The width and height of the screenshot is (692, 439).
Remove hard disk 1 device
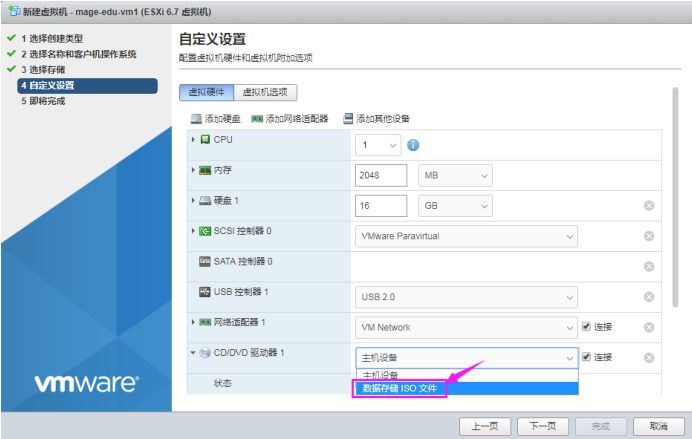pyautogui.click(x=649, y=206)
